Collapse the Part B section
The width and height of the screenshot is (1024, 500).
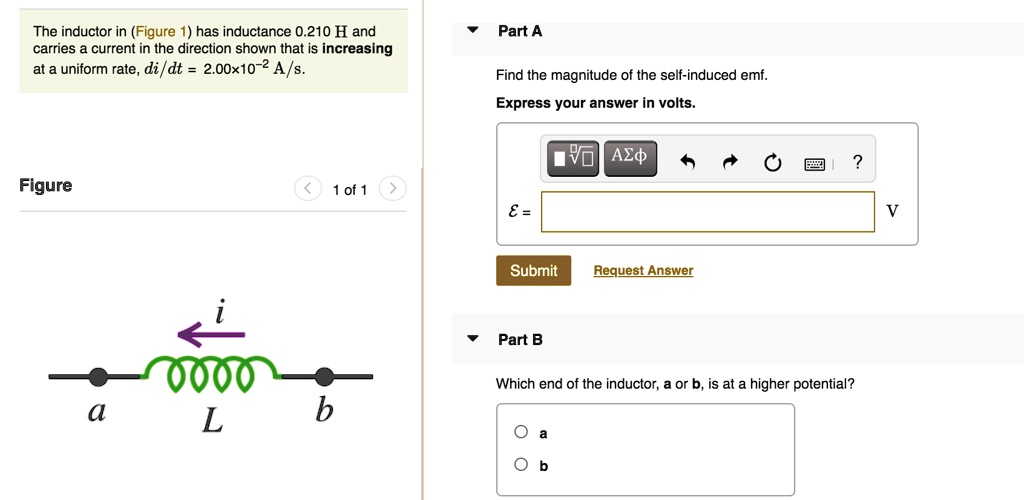pos(473,339)
